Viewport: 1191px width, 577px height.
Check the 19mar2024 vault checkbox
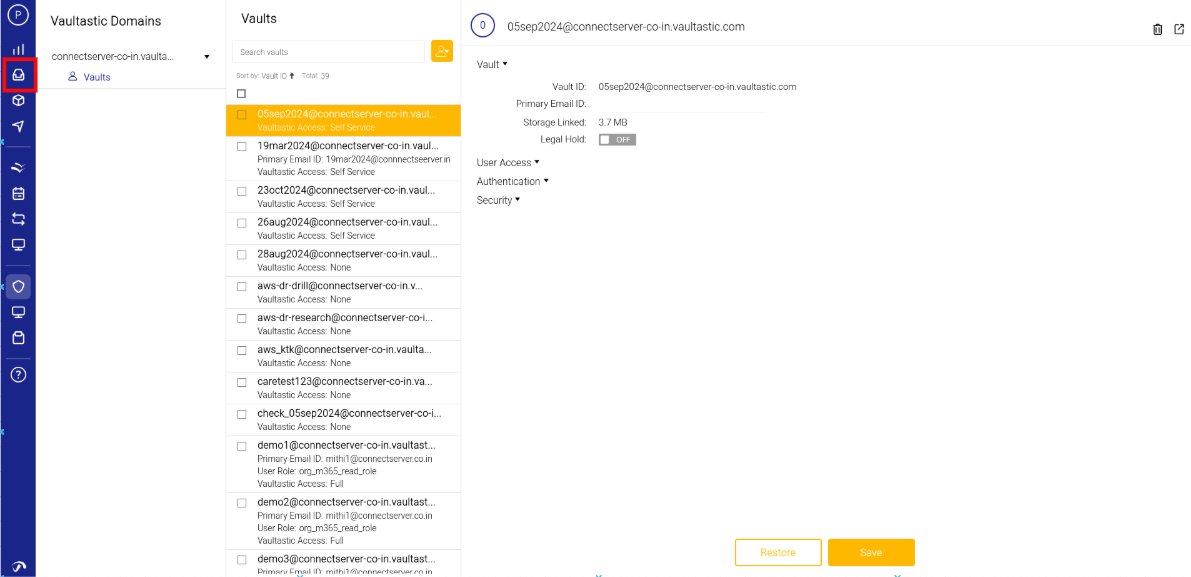pyautogui.click(x=242, y=146)
